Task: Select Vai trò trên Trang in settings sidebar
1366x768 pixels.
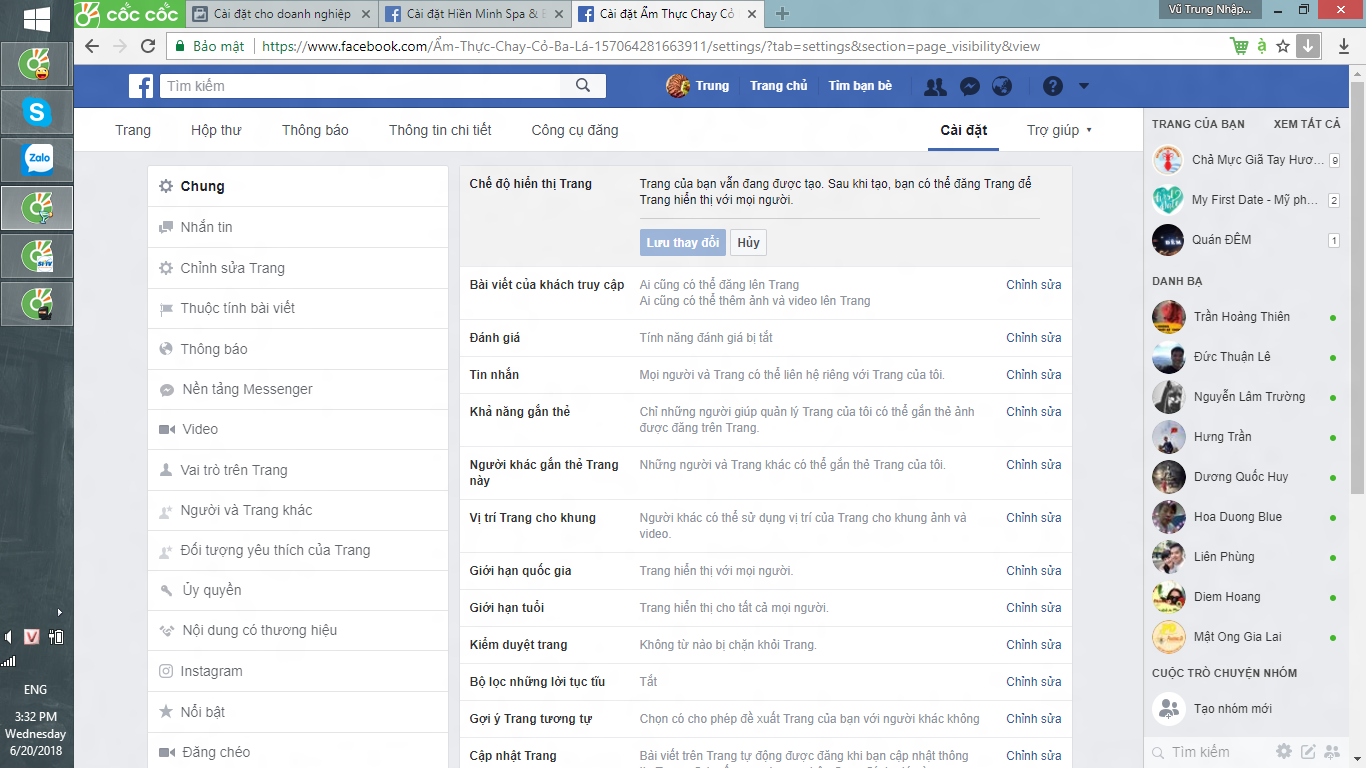Action: pyautogui.click(x=234, y=470)
